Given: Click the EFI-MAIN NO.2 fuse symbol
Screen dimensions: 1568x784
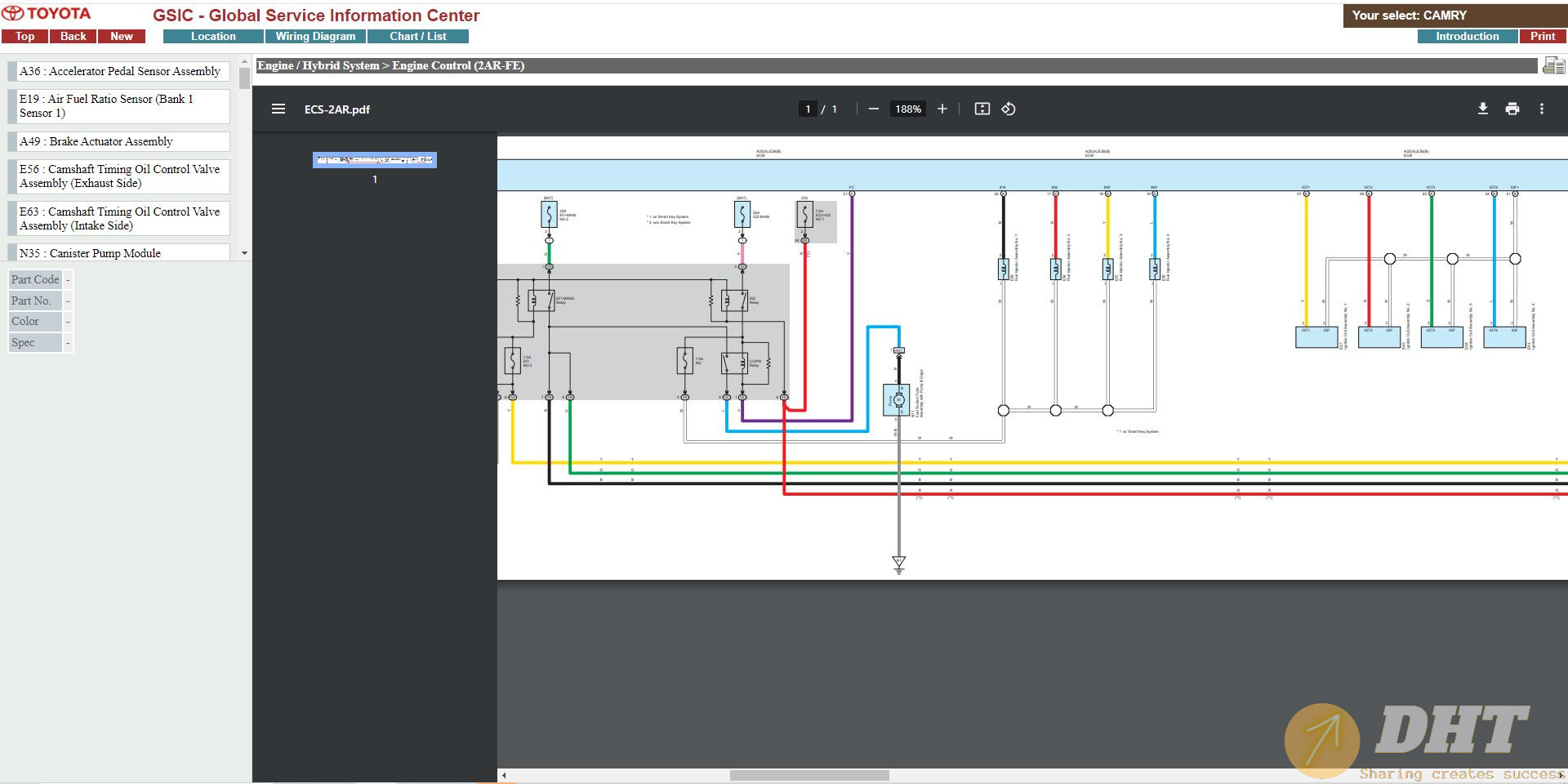Looking at the screenshot, I should (x=549, y=215).
